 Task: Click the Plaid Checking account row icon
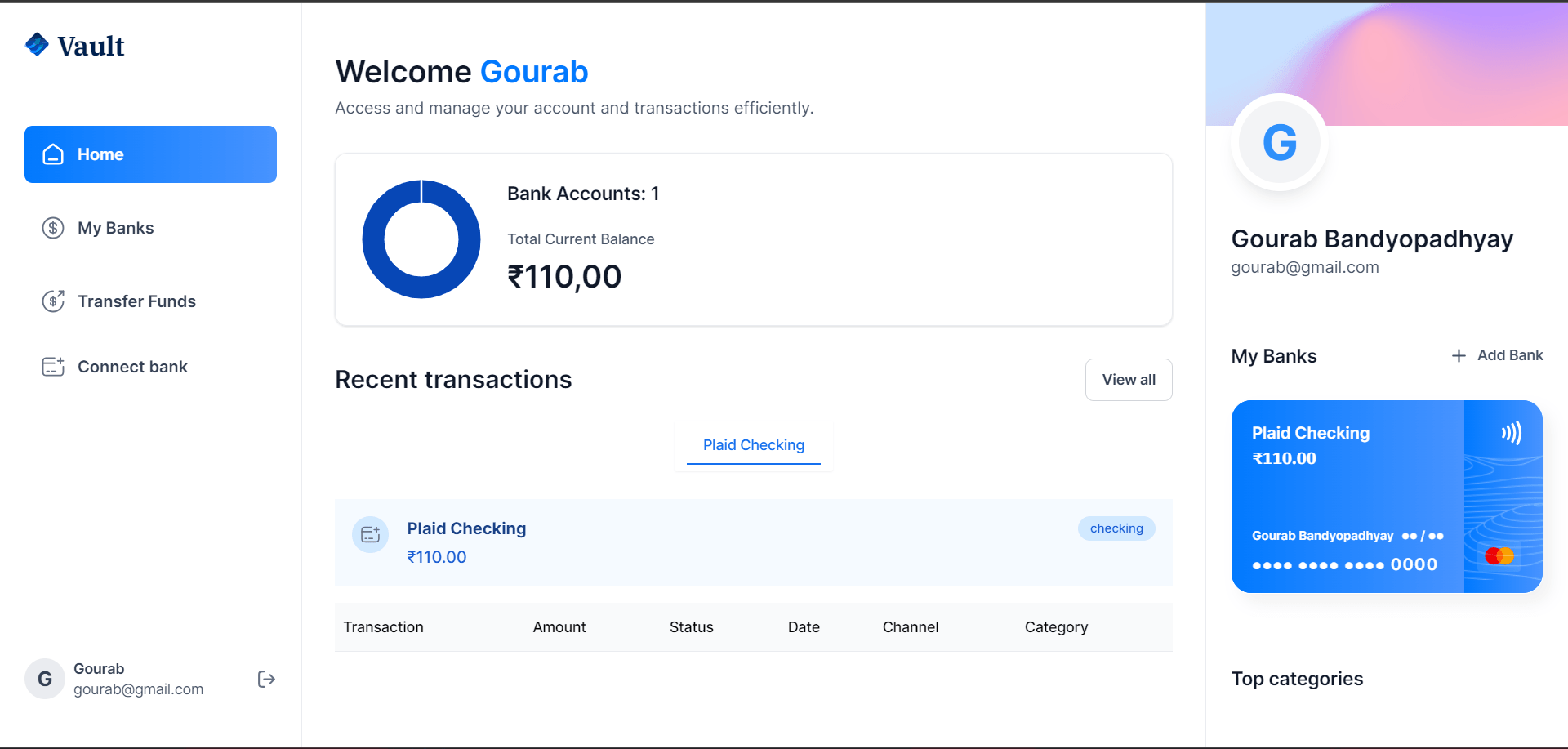click(371, 534)
